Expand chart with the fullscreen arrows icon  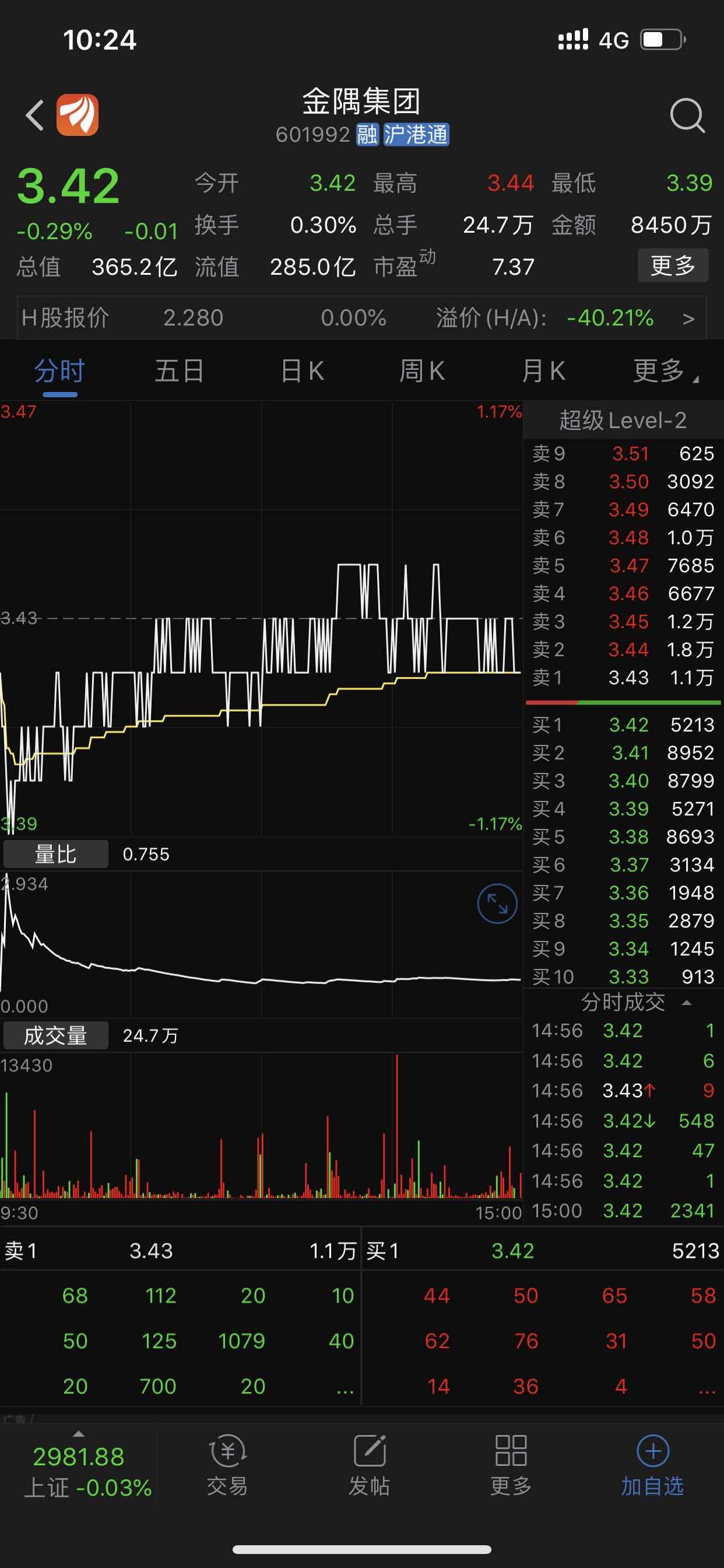(497, 904)
